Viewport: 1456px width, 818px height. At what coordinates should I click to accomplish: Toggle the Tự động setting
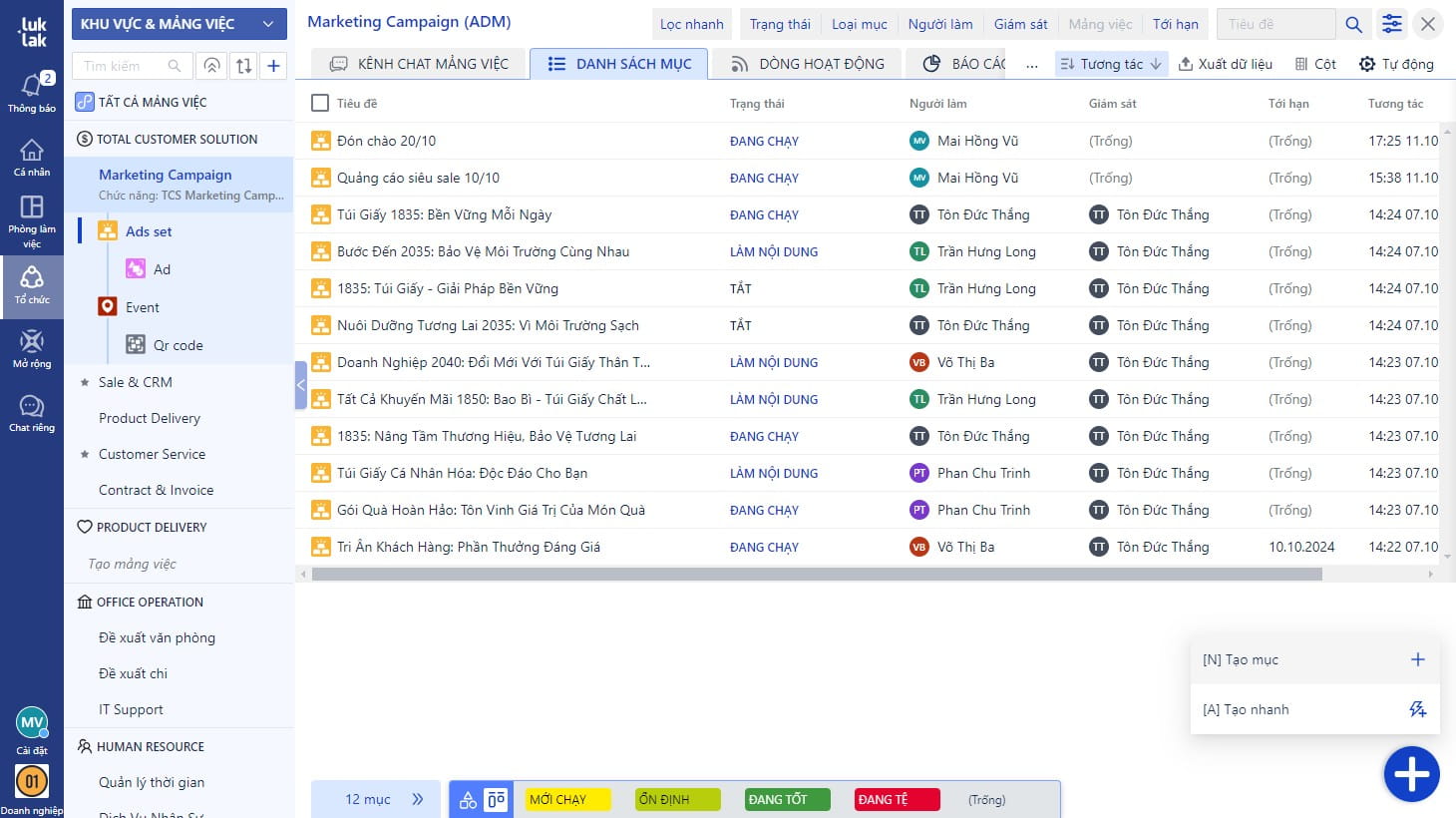(x=1395, y=64)
